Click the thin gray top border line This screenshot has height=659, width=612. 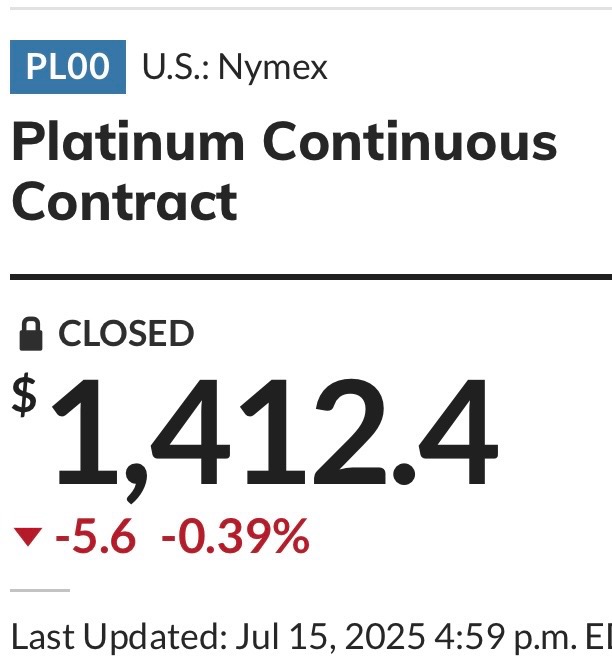pyautogui.click(x=311, y=8)
